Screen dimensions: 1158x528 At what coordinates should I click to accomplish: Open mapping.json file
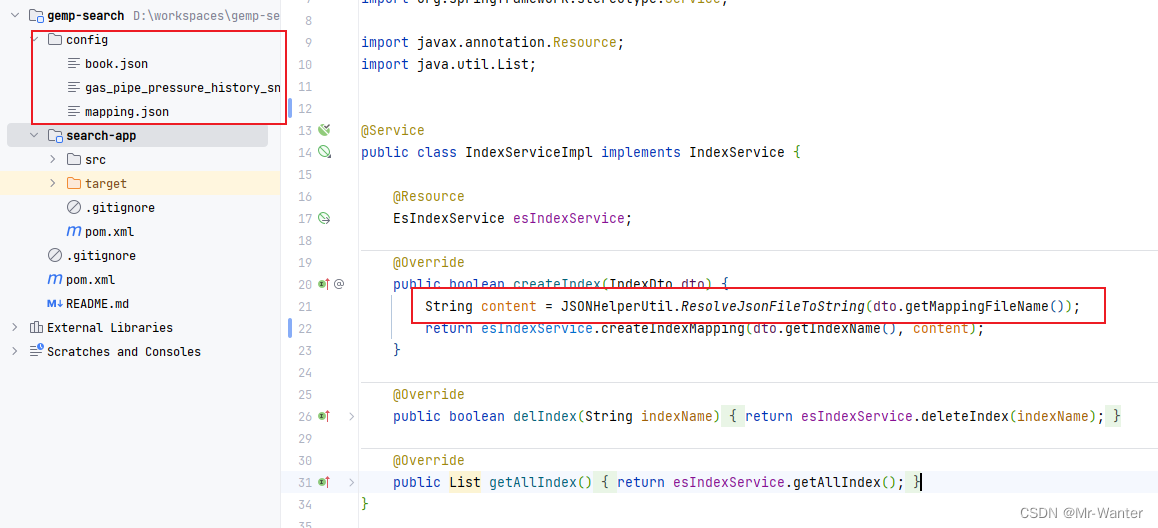click(x=126, y=112)
